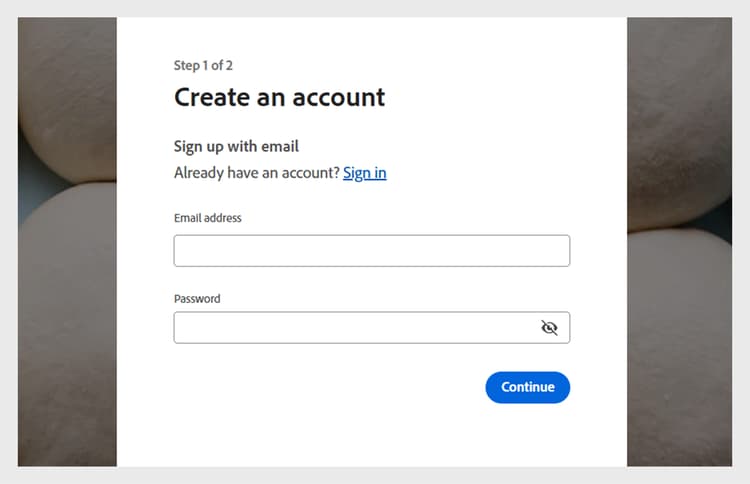Click the Create an account heading

click(279, 97)
